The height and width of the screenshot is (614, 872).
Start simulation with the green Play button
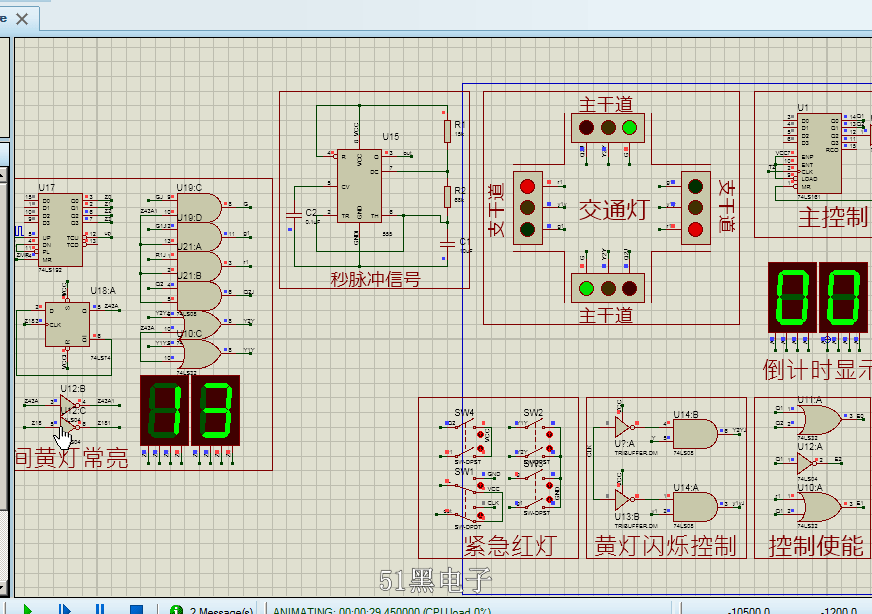click(x=27, y=610)
